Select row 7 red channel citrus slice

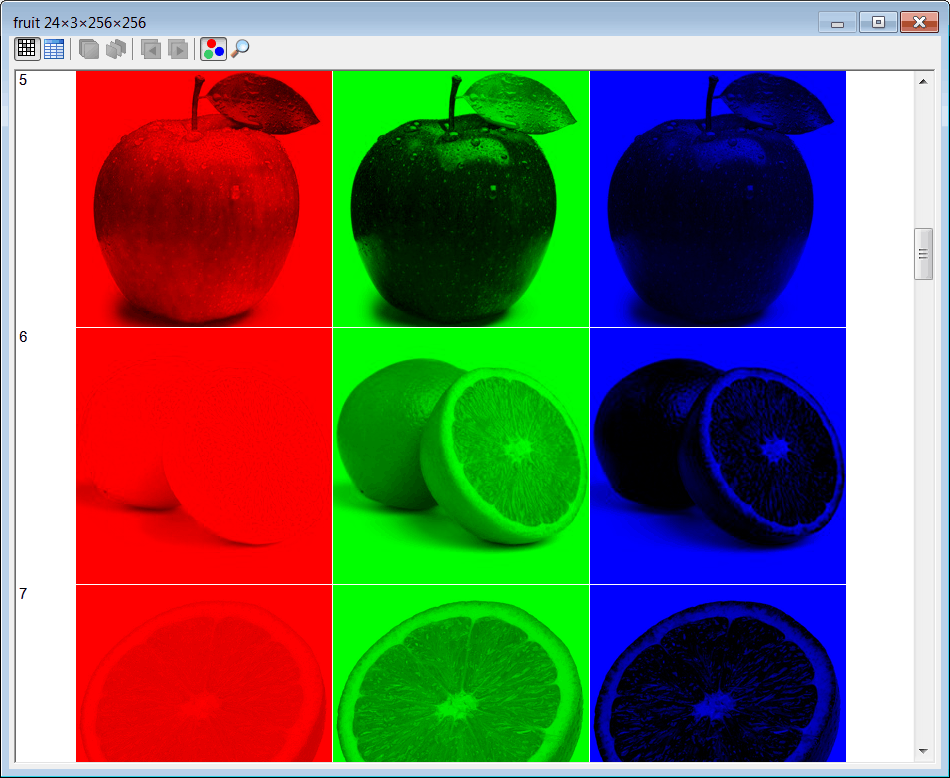204,673
